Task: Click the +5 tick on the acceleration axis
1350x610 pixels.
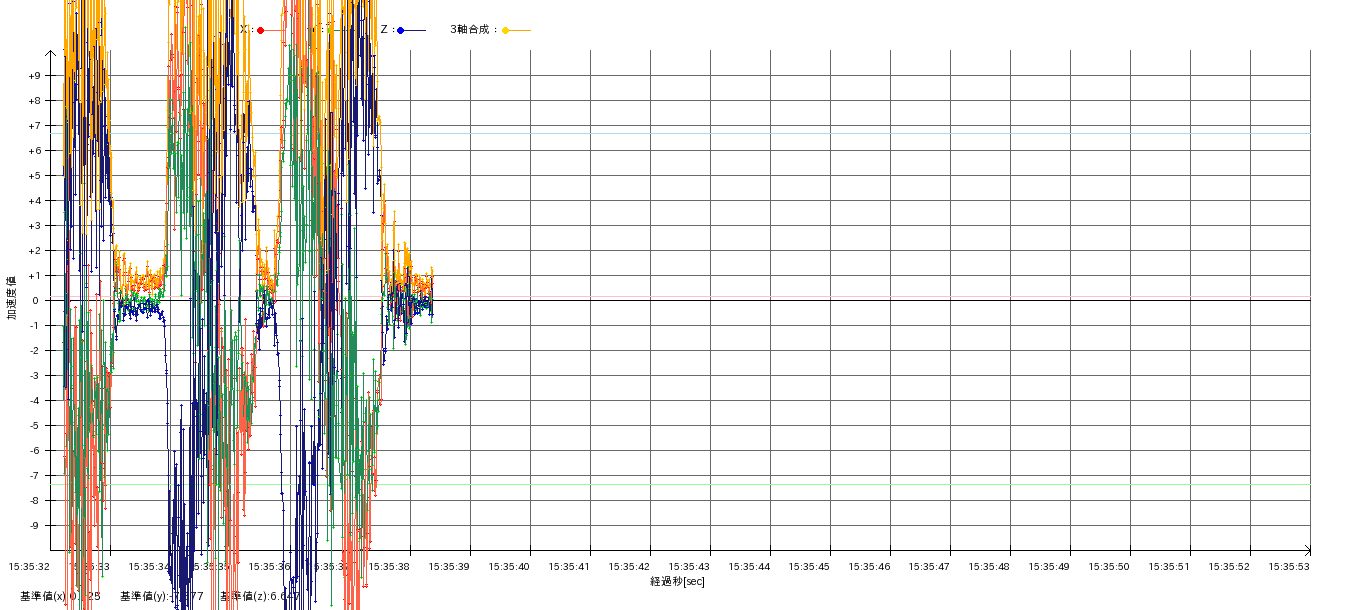Action: coord(34,176)
